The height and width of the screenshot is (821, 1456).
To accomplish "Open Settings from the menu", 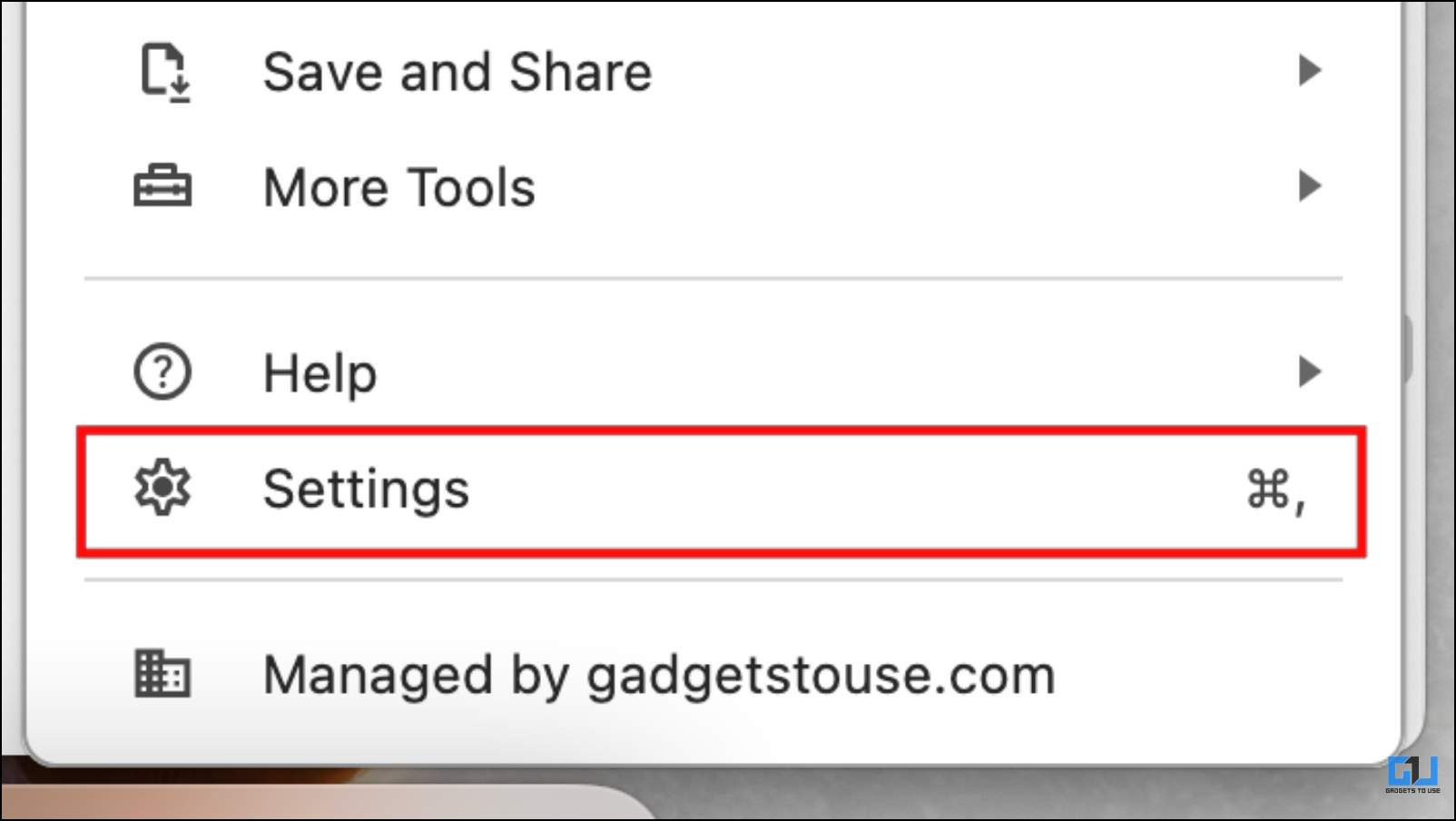I will click(x=722, y=490).
